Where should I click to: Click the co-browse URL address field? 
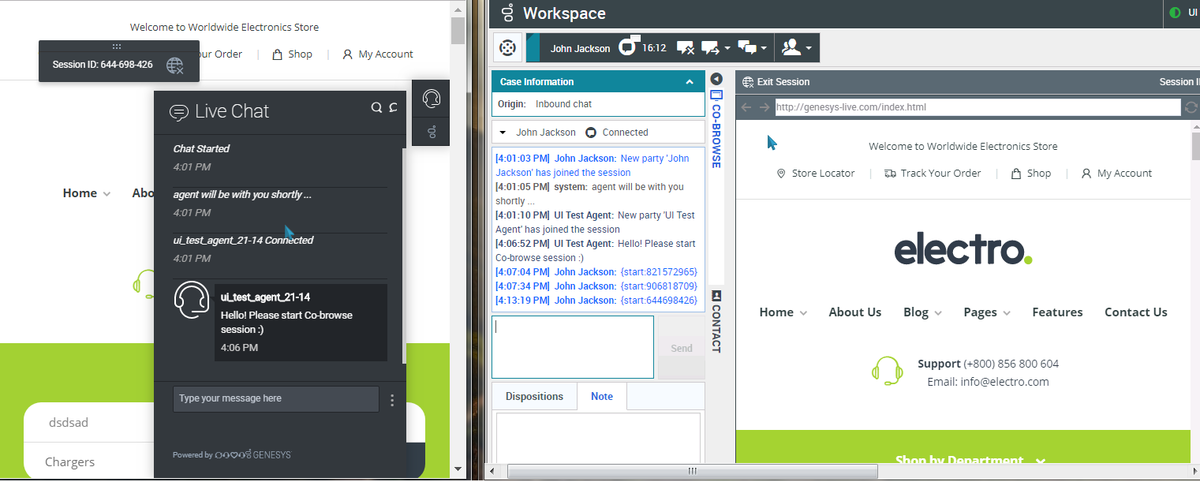click(977, 107)
